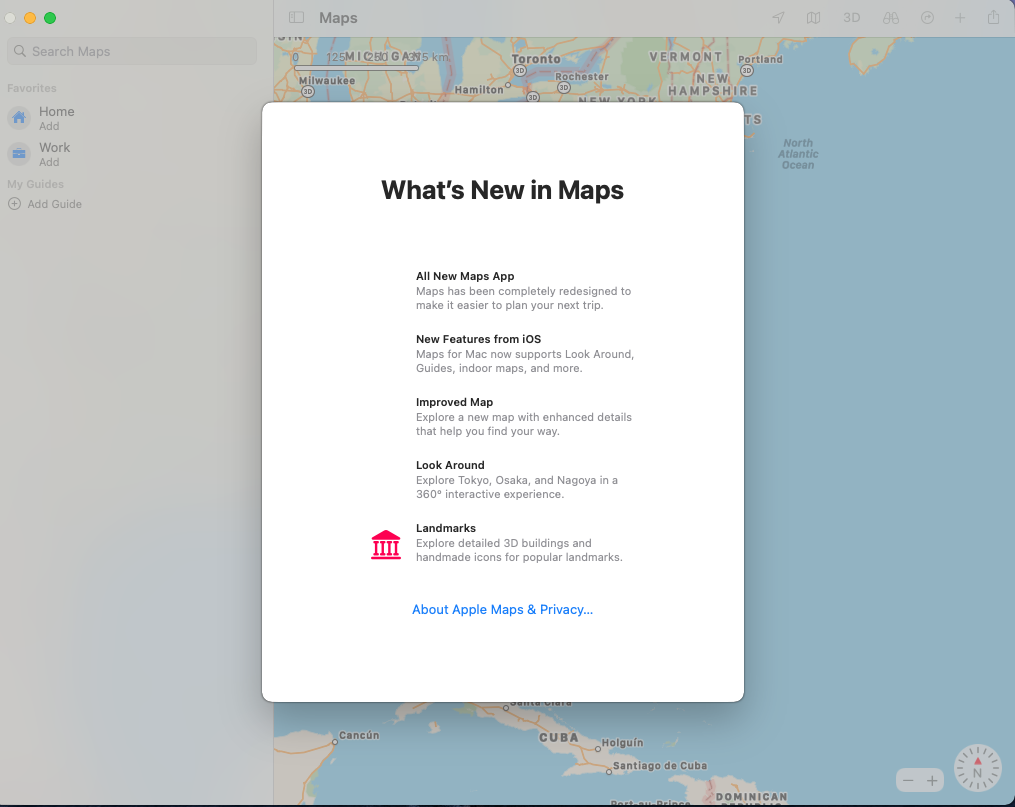Open the share icon in toolbar
Image resolution: width=1015 pixels, height=807 pixels.
(x=994, y=17)
